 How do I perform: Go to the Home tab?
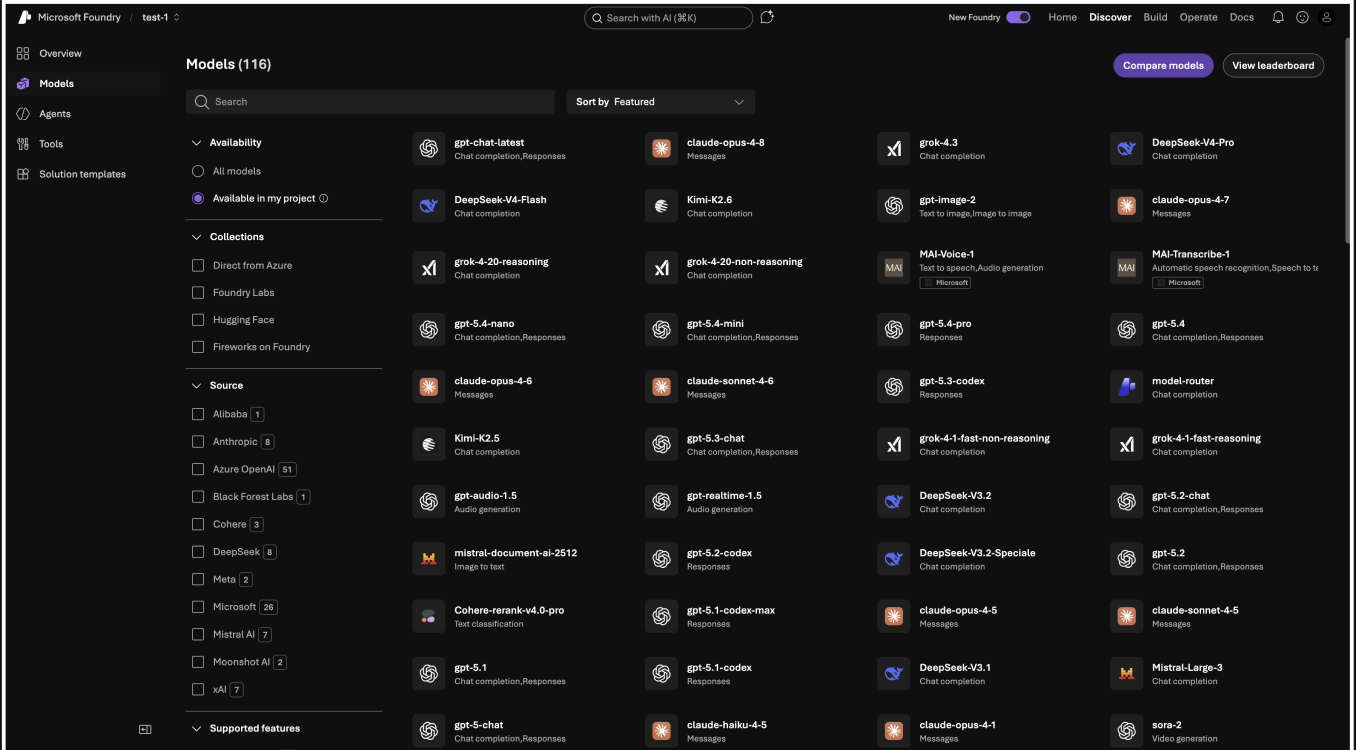(x=1062, y=17)
